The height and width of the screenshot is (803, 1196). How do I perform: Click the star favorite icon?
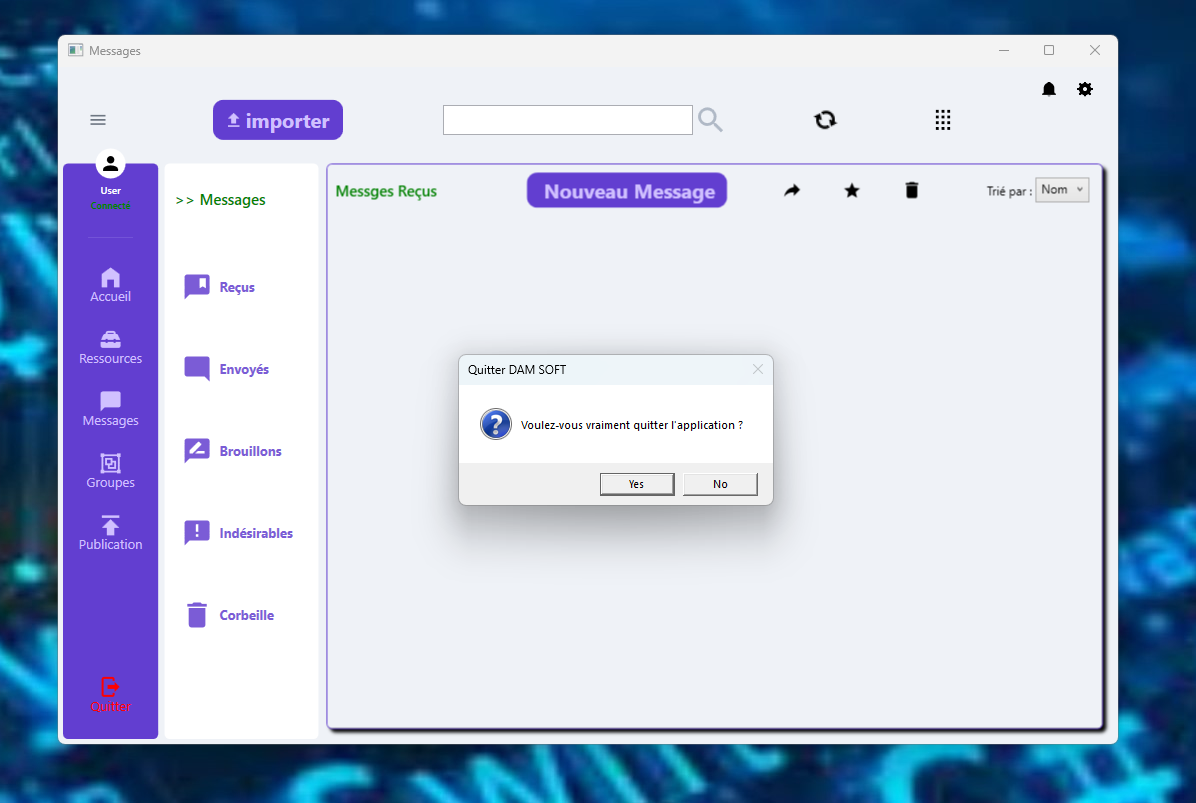pyautogui.click(x=852, y=190)
